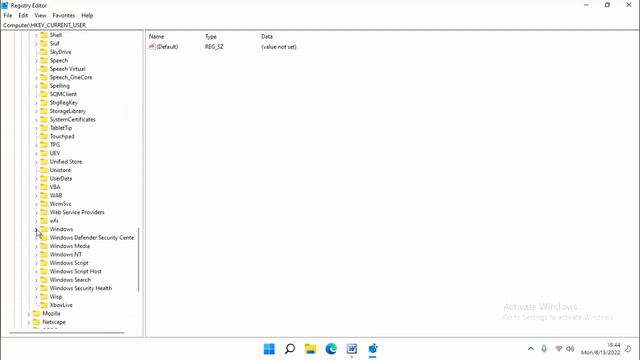Screen dimensions: 640x360
Task: Select the WAB folder icon
Action: [x=44, y=195]
